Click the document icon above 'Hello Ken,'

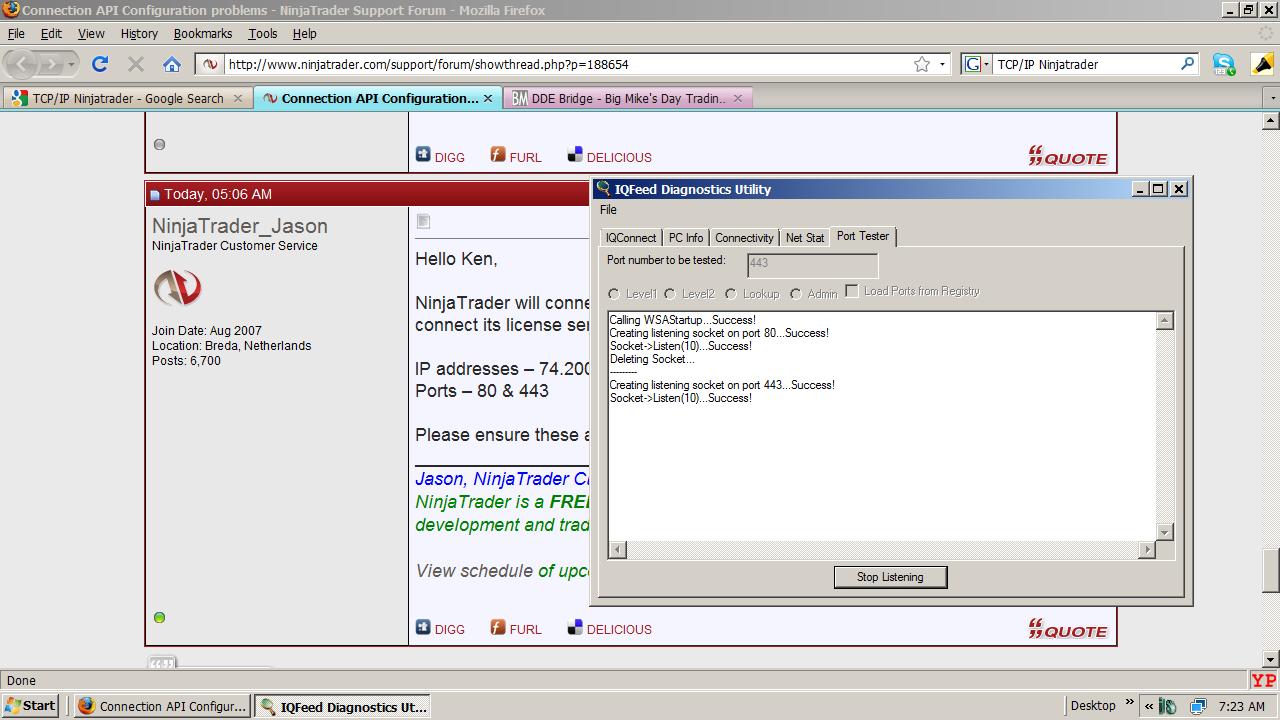pyautogui.click(x=423, y=221)
